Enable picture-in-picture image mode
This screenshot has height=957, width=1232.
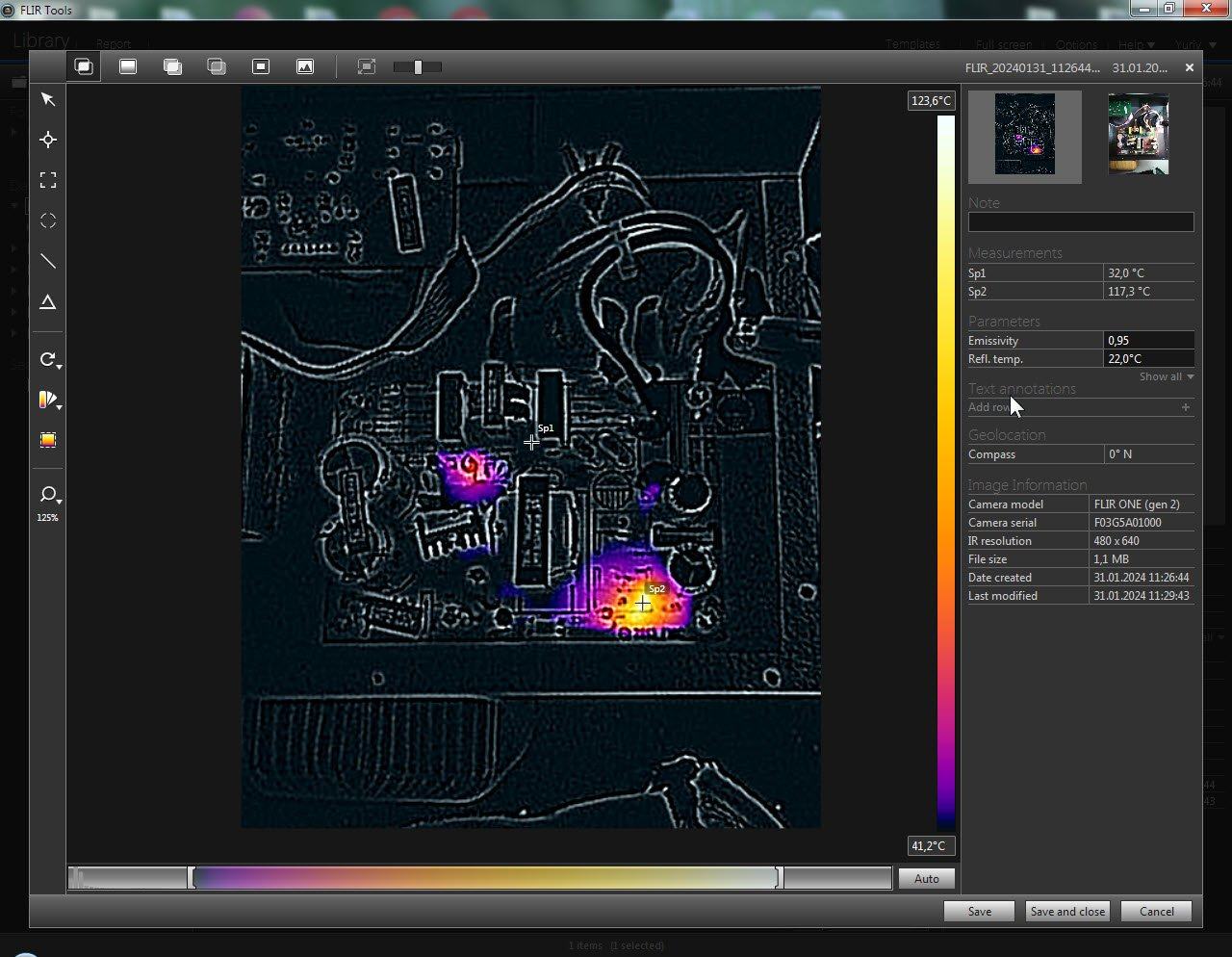(261, 66)
